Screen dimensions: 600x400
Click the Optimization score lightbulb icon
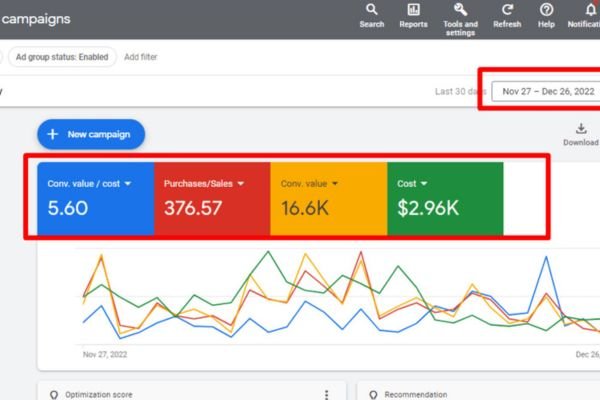point(54,394)
